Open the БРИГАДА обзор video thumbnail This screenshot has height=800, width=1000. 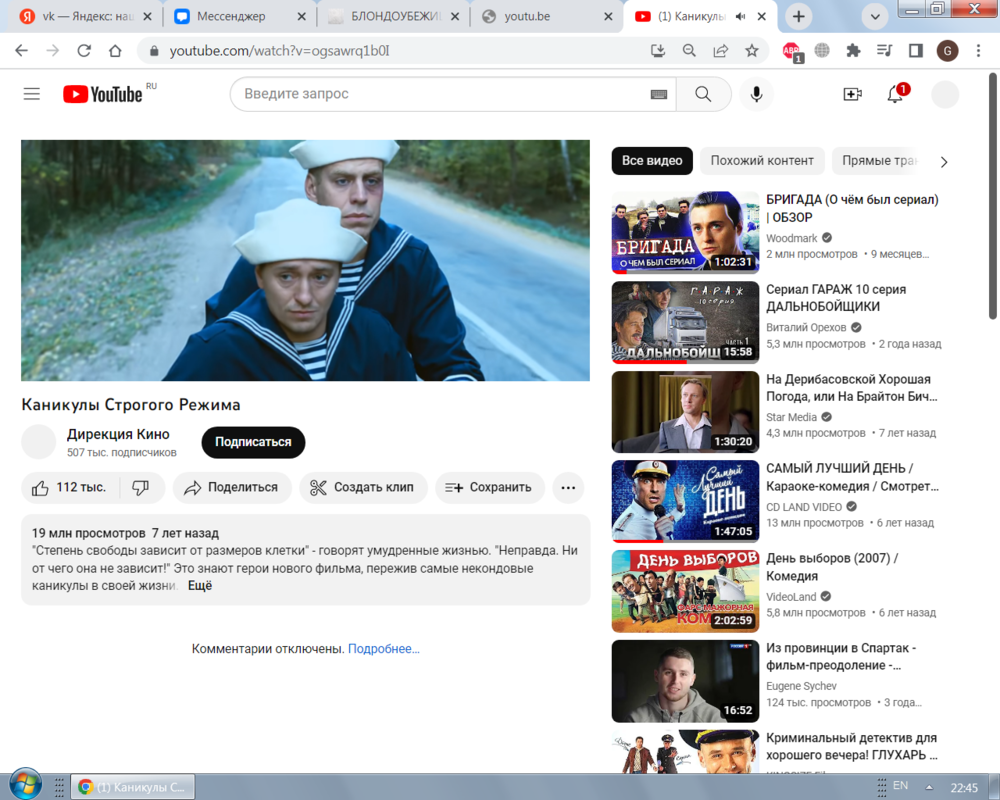[x=685, y=232]
